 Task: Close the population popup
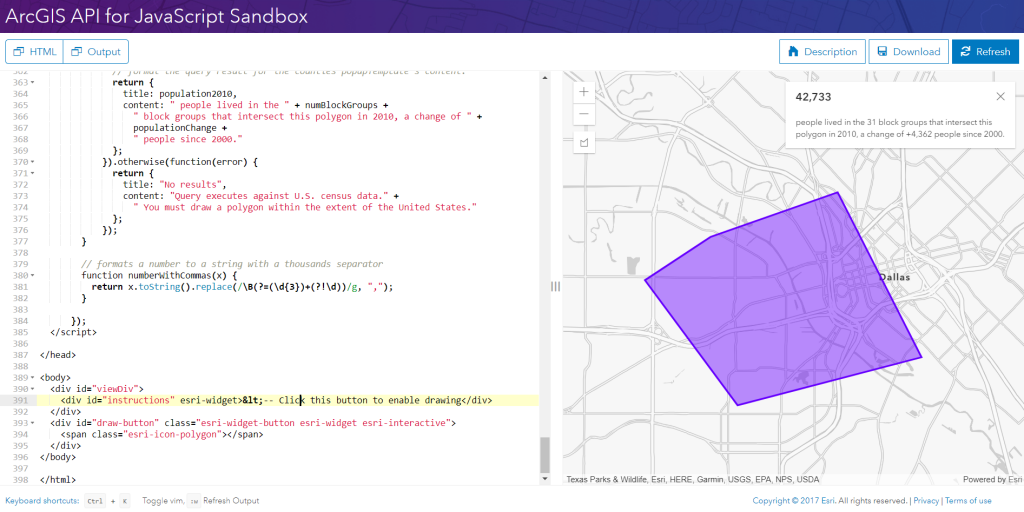1000,97
